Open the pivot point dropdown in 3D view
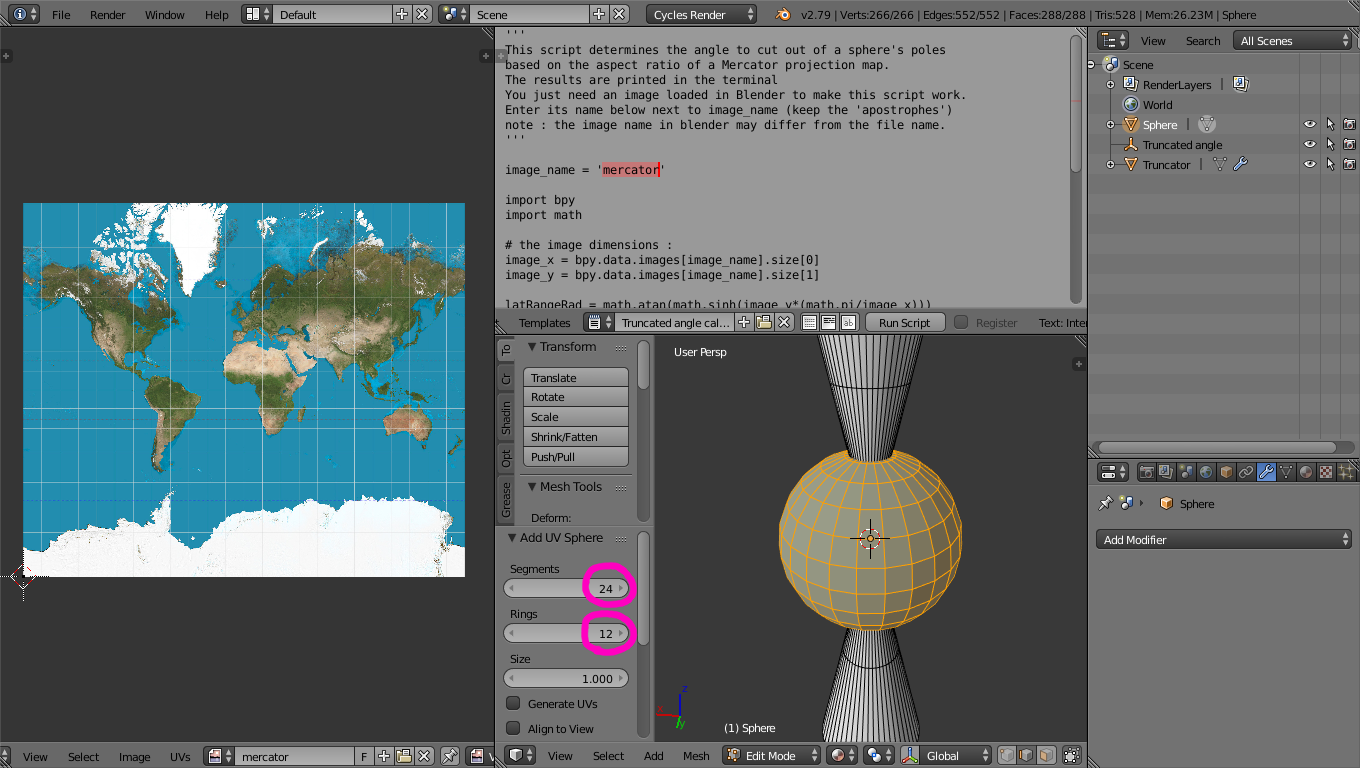Viewport: 1360px width, 768px height. point(879,756)
